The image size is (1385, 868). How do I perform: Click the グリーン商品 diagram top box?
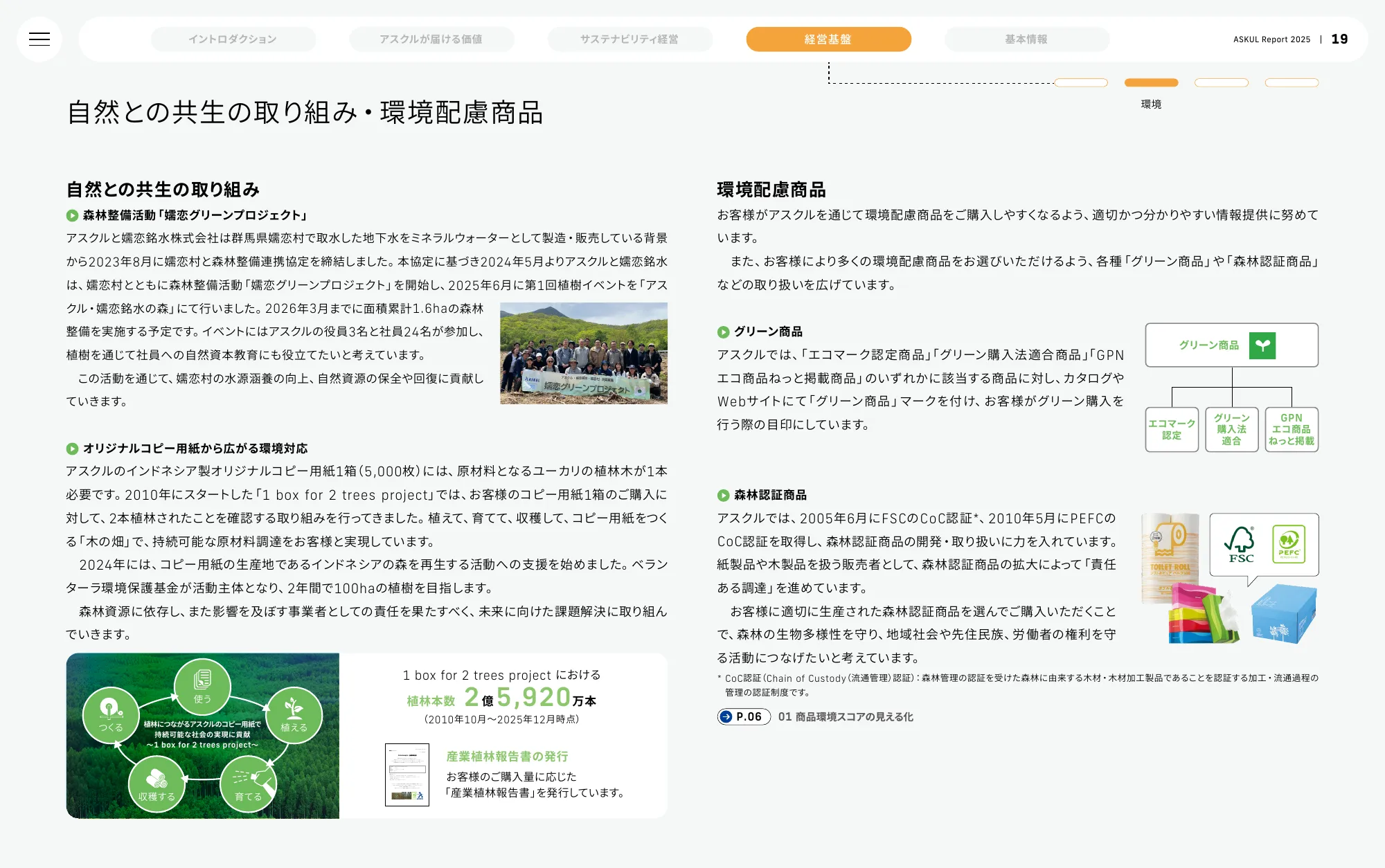click(x=1232, y=345)
